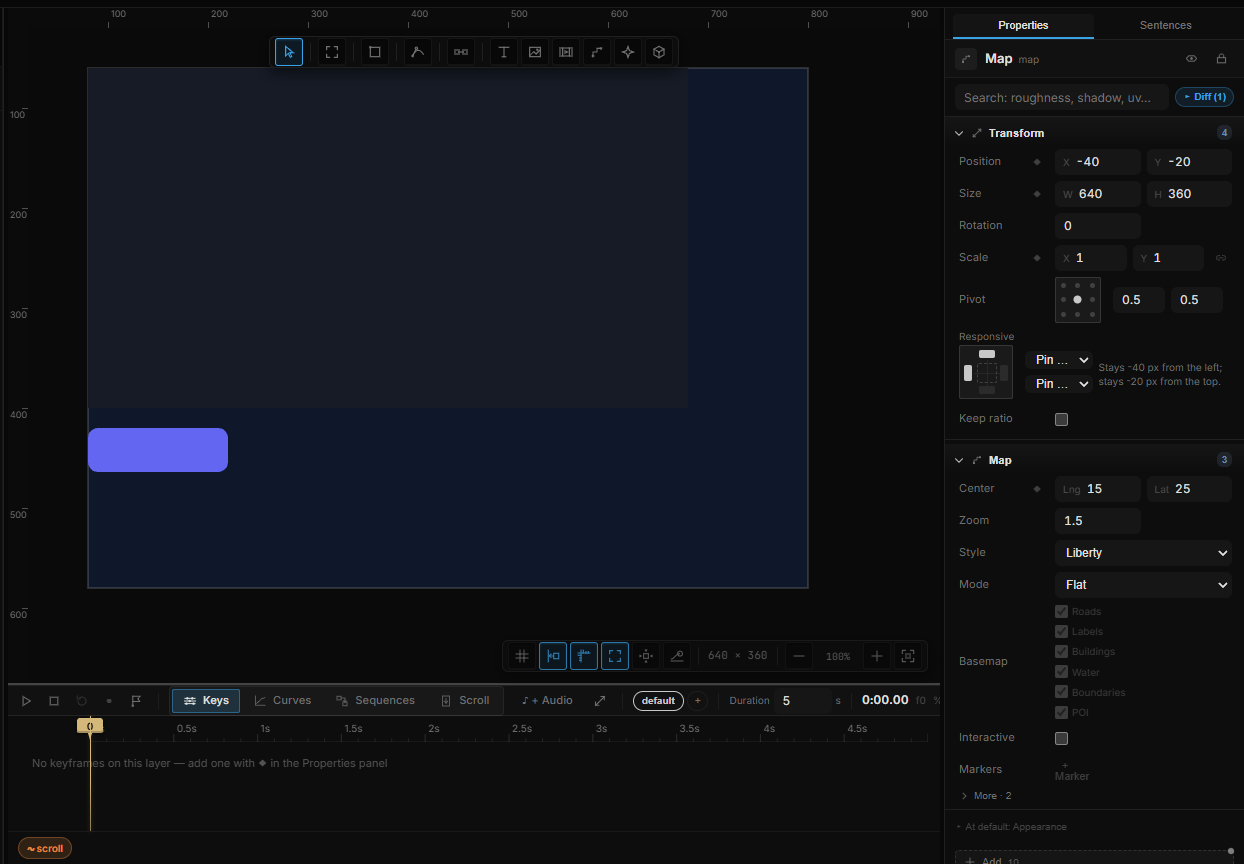The height and width of the screenshot is (864, 1244).
Task: Select the arrow selection tool
Action: [x=289, y=52]
